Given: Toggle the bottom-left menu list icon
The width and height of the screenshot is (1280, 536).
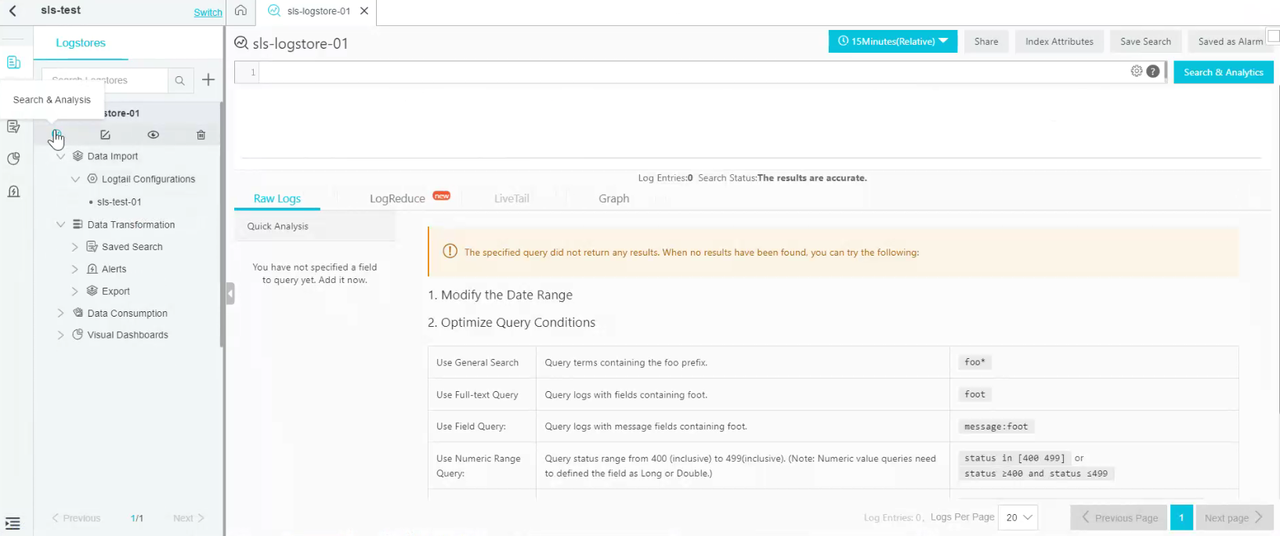Looking at the screenshot, I should 13,523.
